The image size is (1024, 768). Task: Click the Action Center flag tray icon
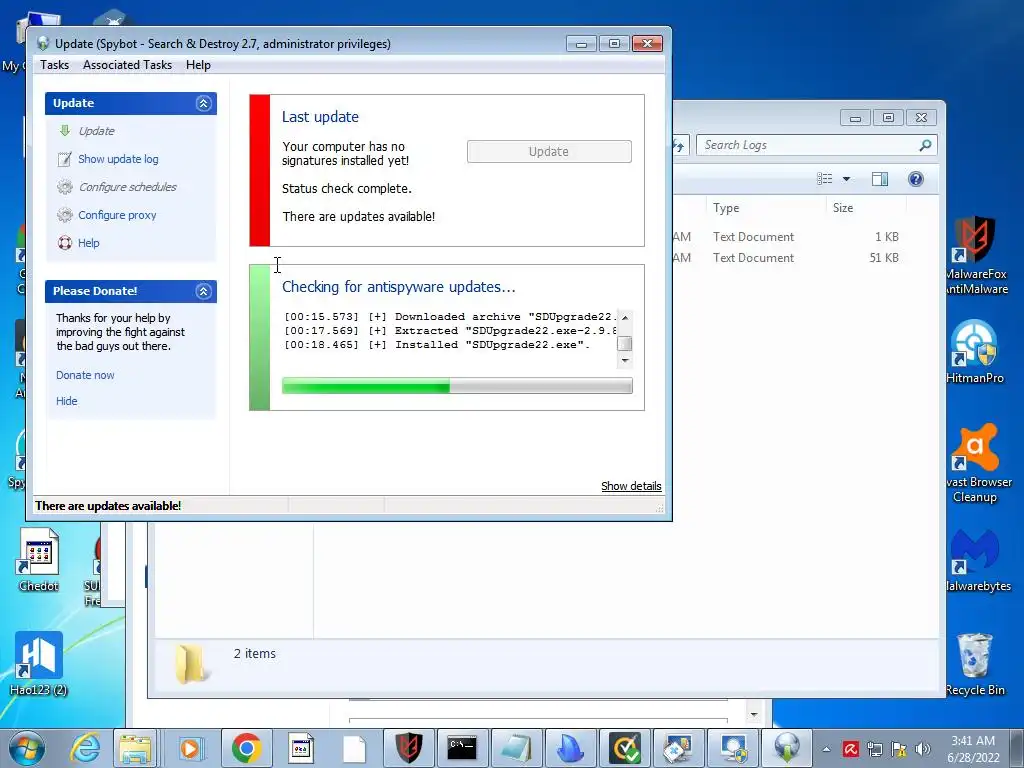click(x=899, y=749)
